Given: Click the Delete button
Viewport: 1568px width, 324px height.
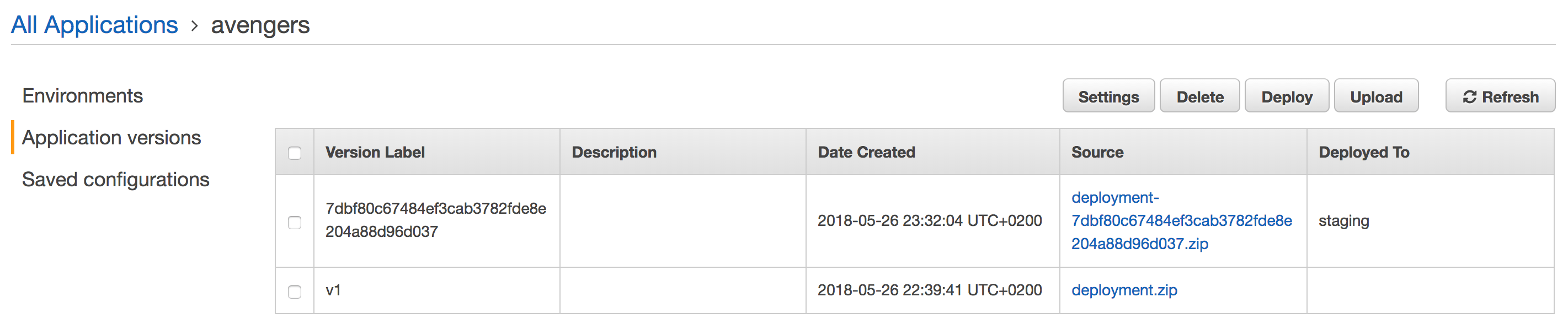Looking at the screenshot, I should coord(1200,96).
